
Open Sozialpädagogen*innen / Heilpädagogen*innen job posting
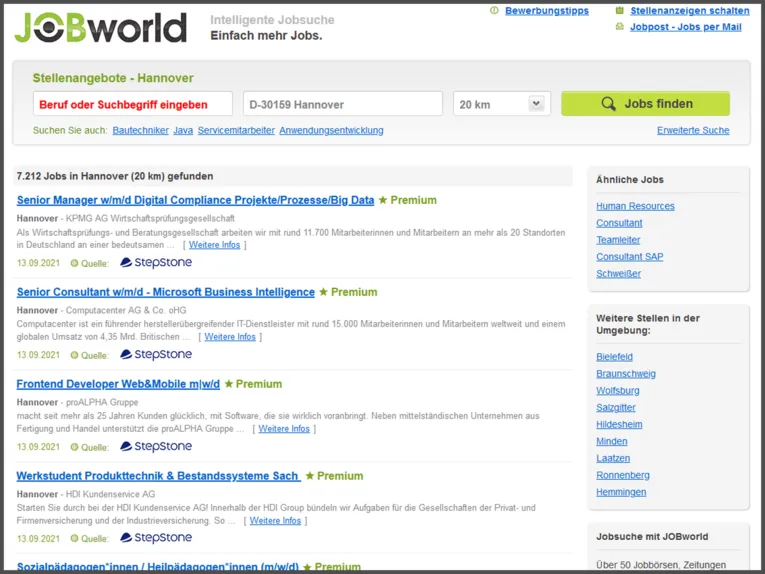click(x=158, y=566)
